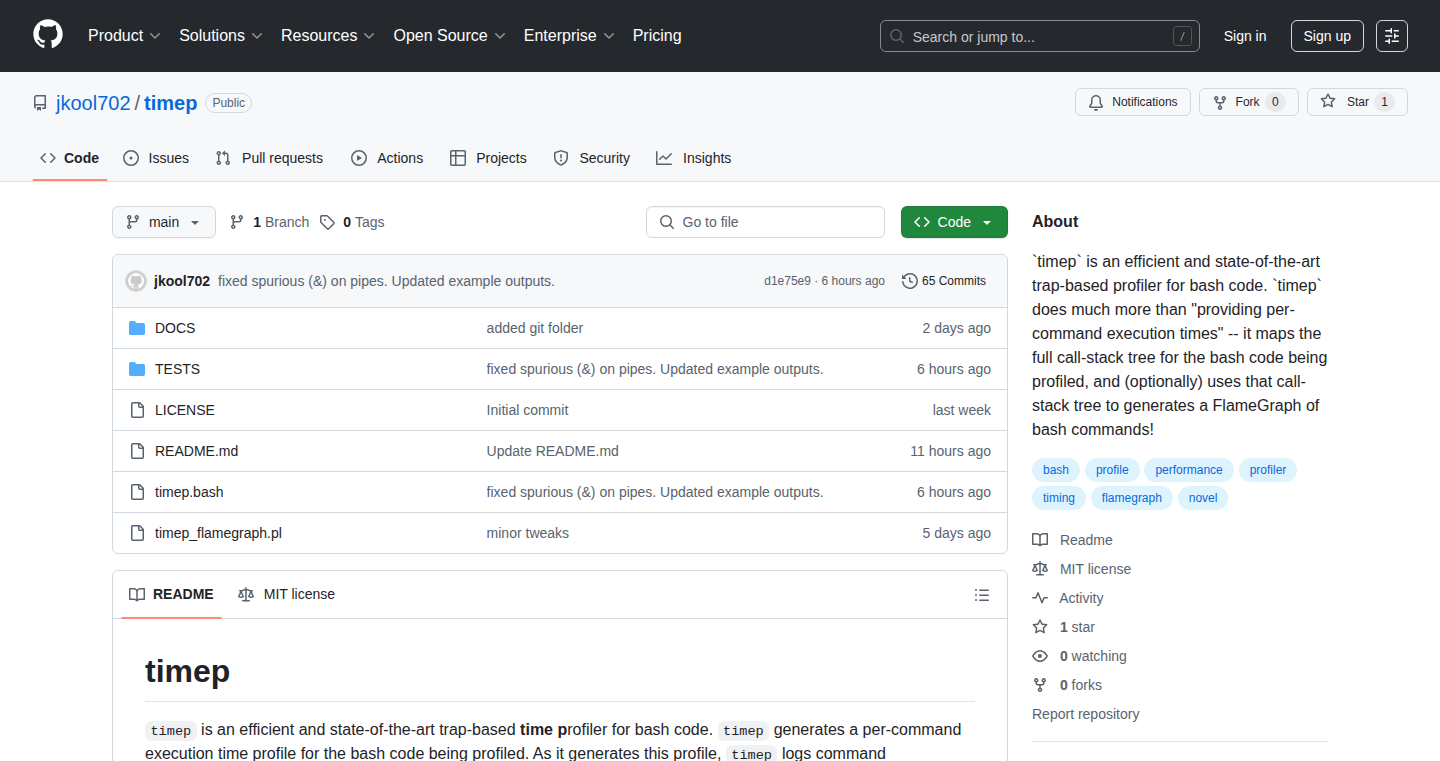Expand the Open Source menu

coord(449,36)
